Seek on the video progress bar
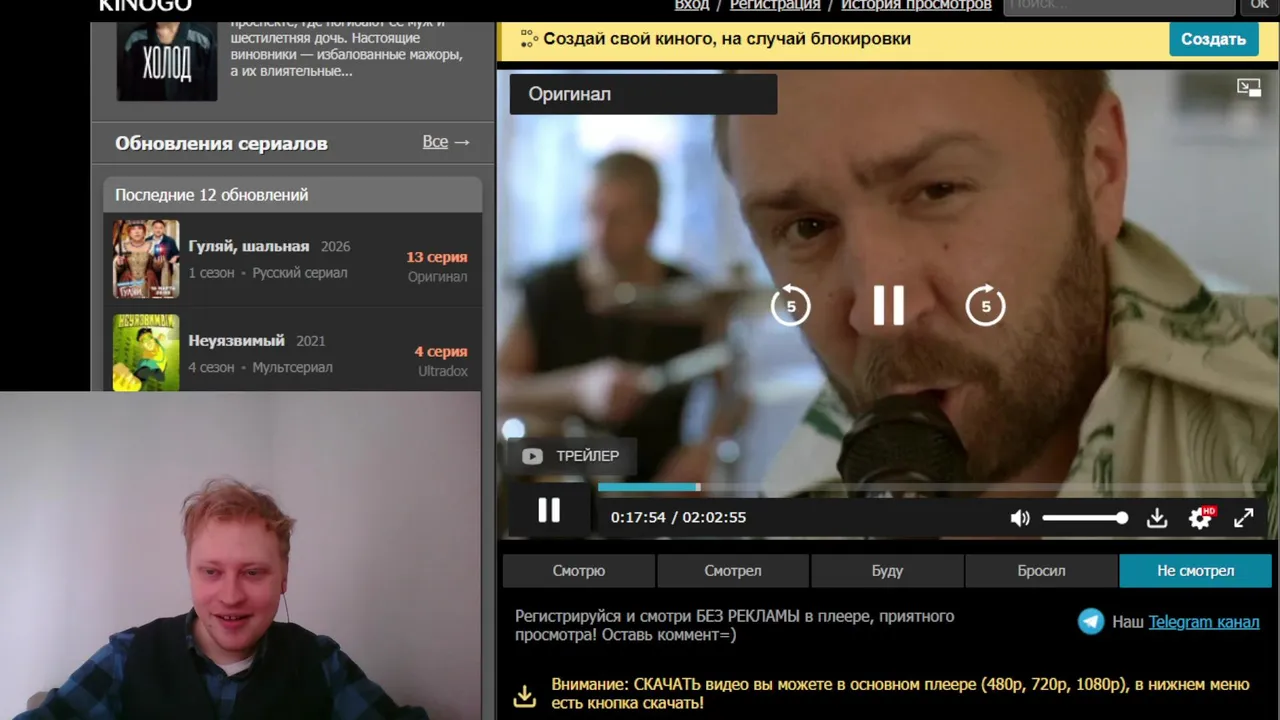 pos(930,487)
